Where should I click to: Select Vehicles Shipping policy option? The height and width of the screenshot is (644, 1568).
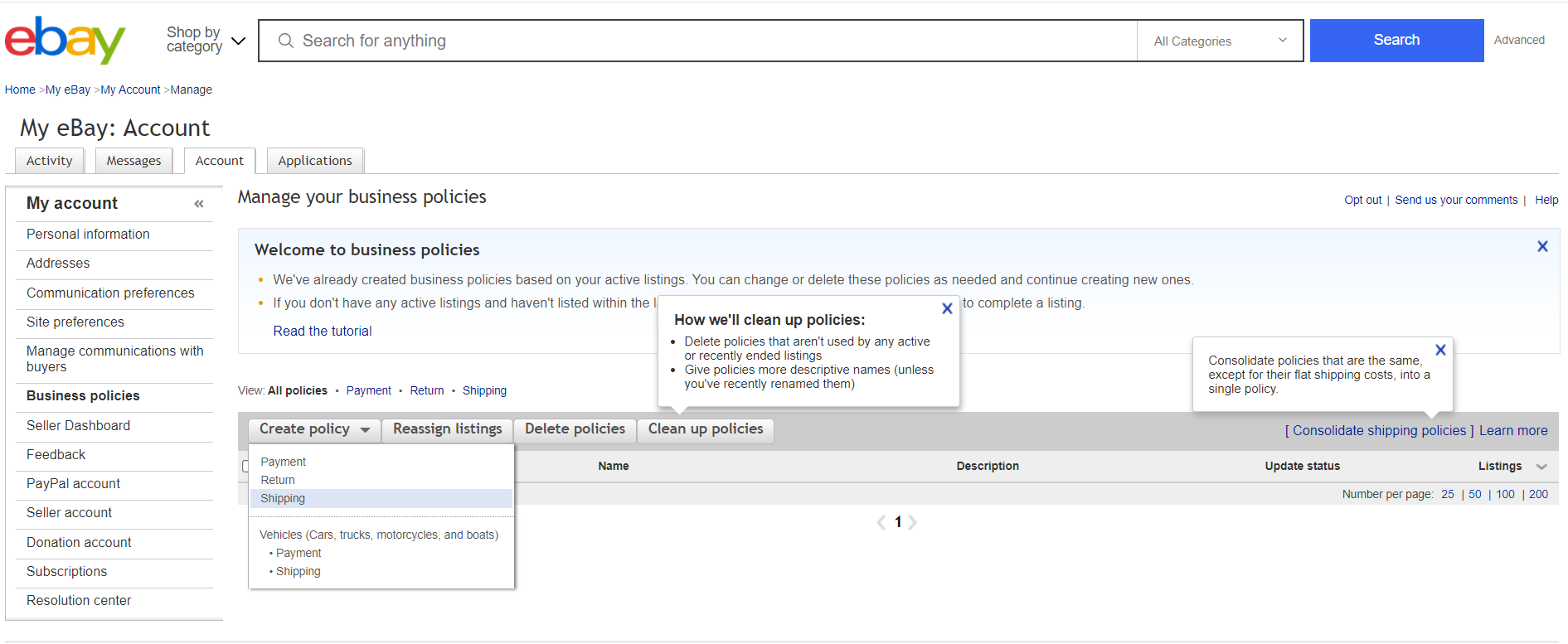298,571
